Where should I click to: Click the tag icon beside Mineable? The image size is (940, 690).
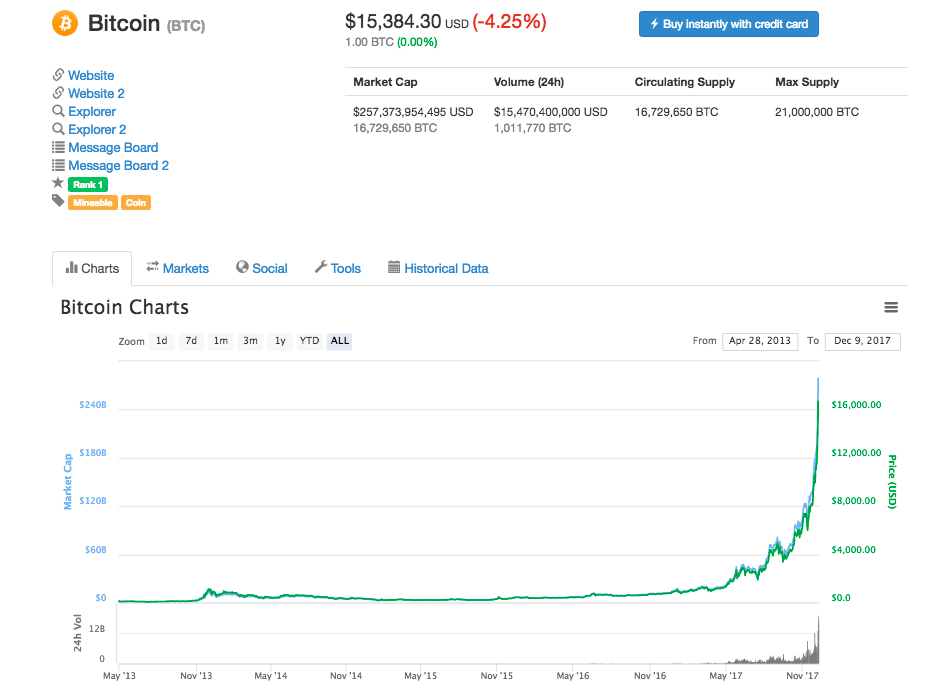point(59,202)
